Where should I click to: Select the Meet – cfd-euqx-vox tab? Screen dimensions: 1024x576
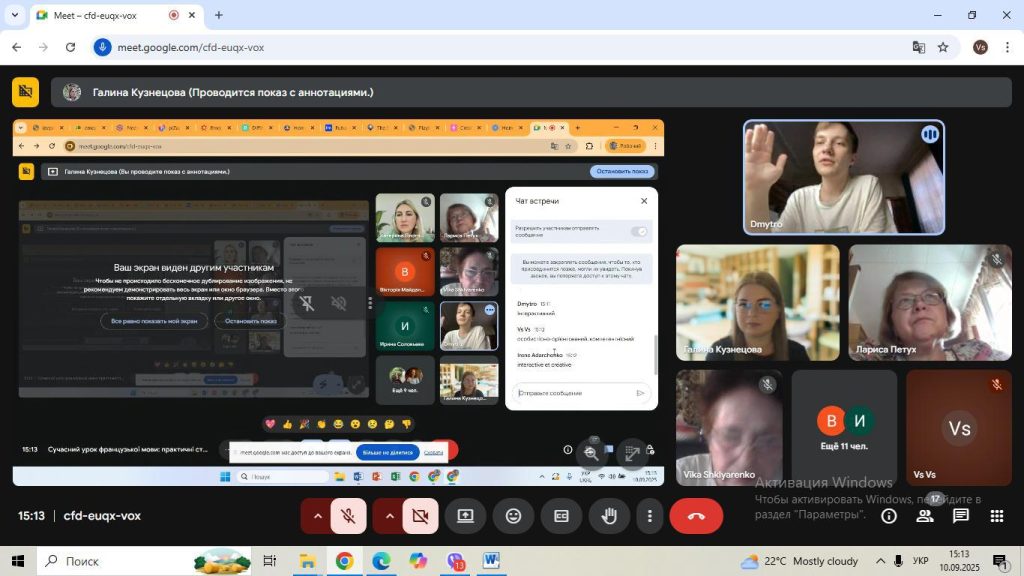pos(116,15)
